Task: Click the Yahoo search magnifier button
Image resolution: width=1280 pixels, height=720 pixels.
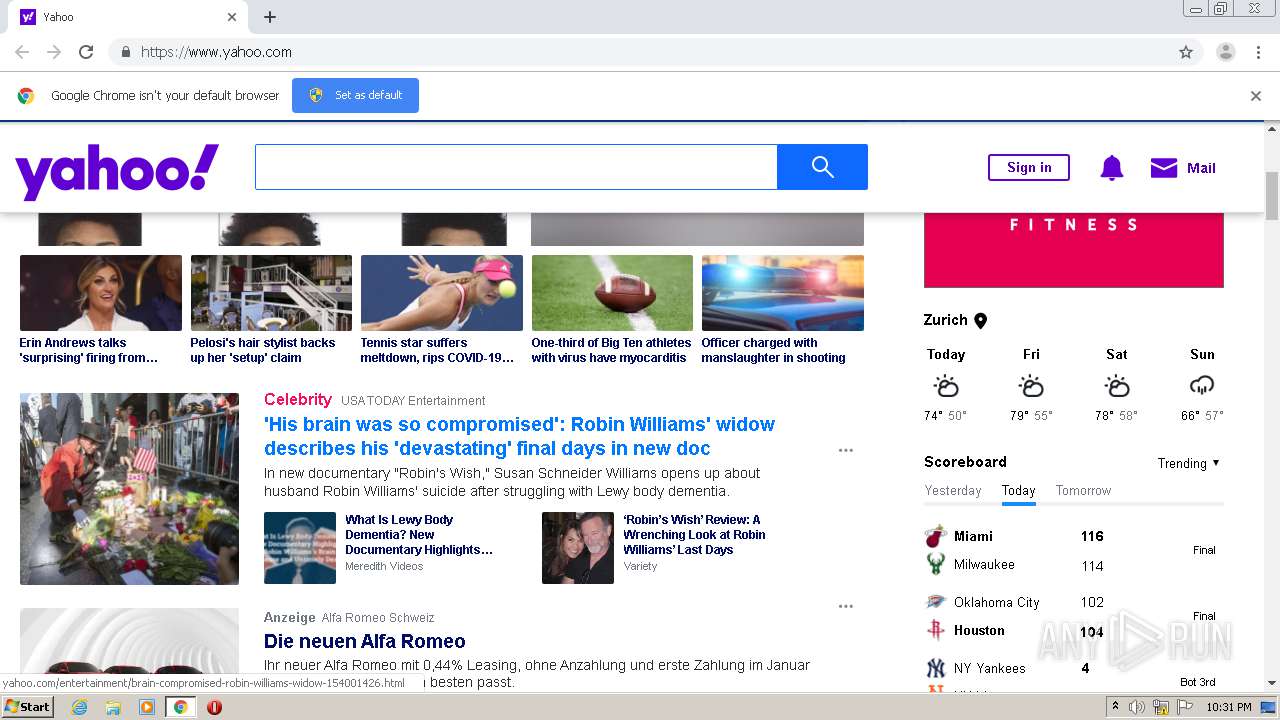Action: pos(822,167)
